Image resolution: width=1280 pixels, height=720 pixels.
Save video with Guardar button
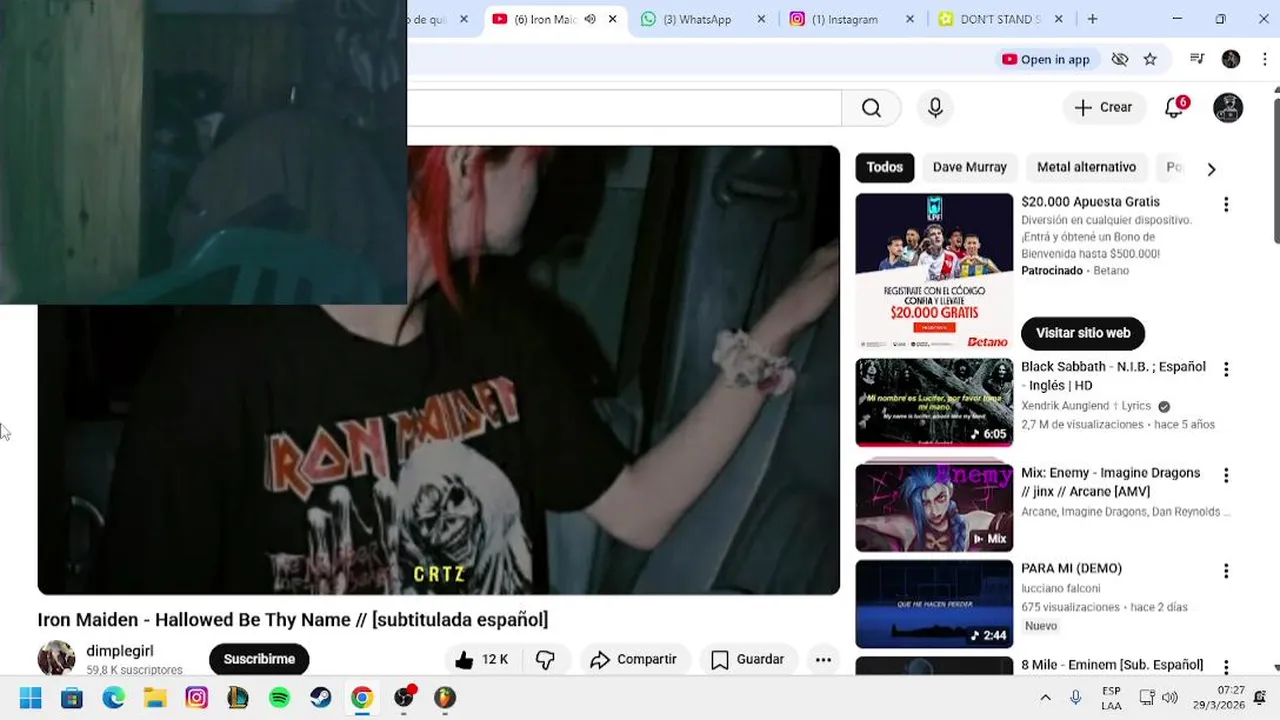[x=747, y=659]
